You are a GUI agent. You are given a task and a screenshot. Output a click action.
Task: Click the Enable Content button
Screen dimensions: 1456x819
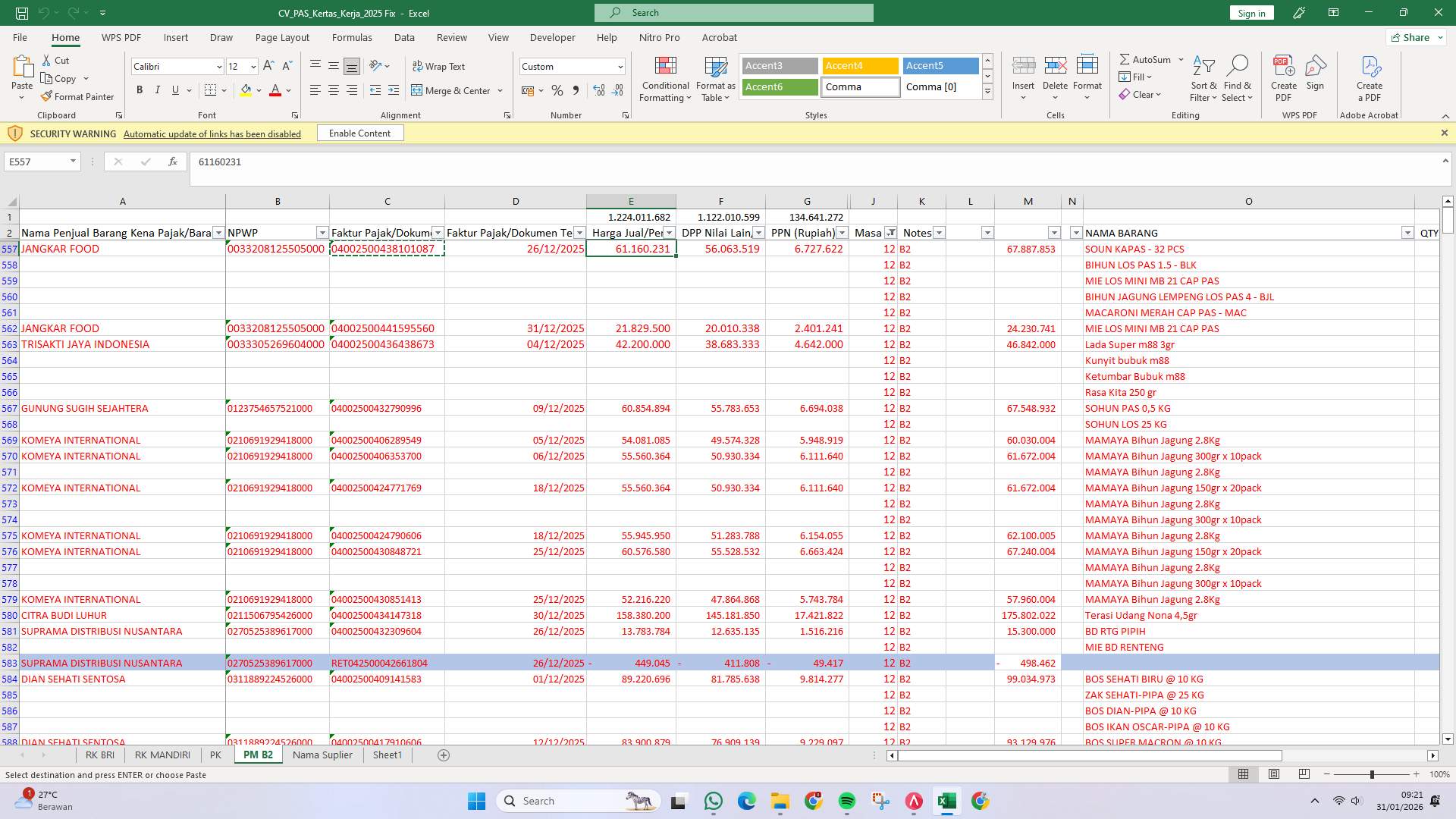(x=360, y=133)
